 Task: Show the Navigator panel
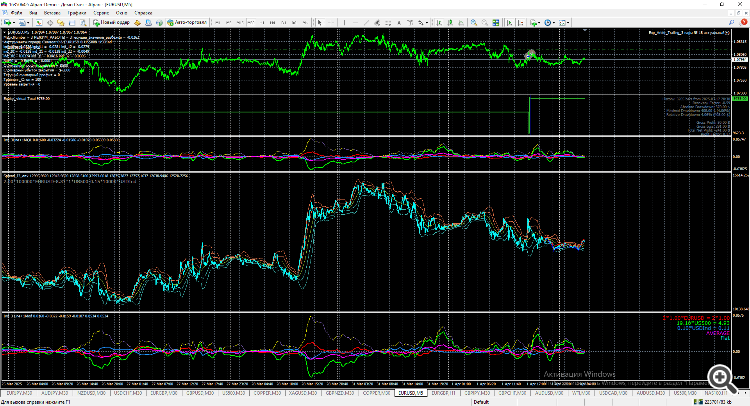[x=60, y=22]
